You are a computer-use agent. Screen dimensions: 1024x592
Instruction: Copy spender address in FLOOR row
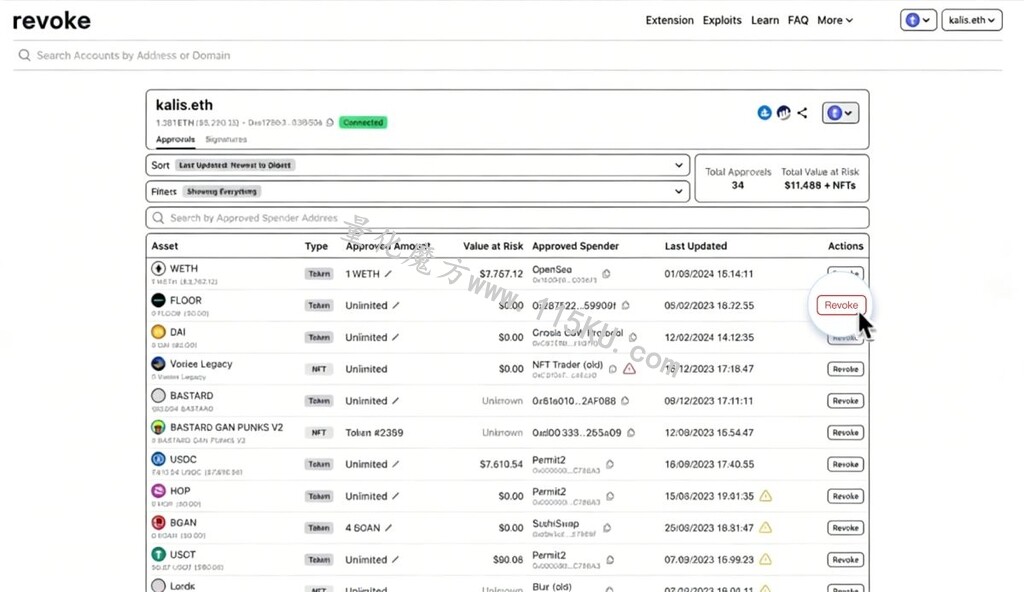click(626, 305)
